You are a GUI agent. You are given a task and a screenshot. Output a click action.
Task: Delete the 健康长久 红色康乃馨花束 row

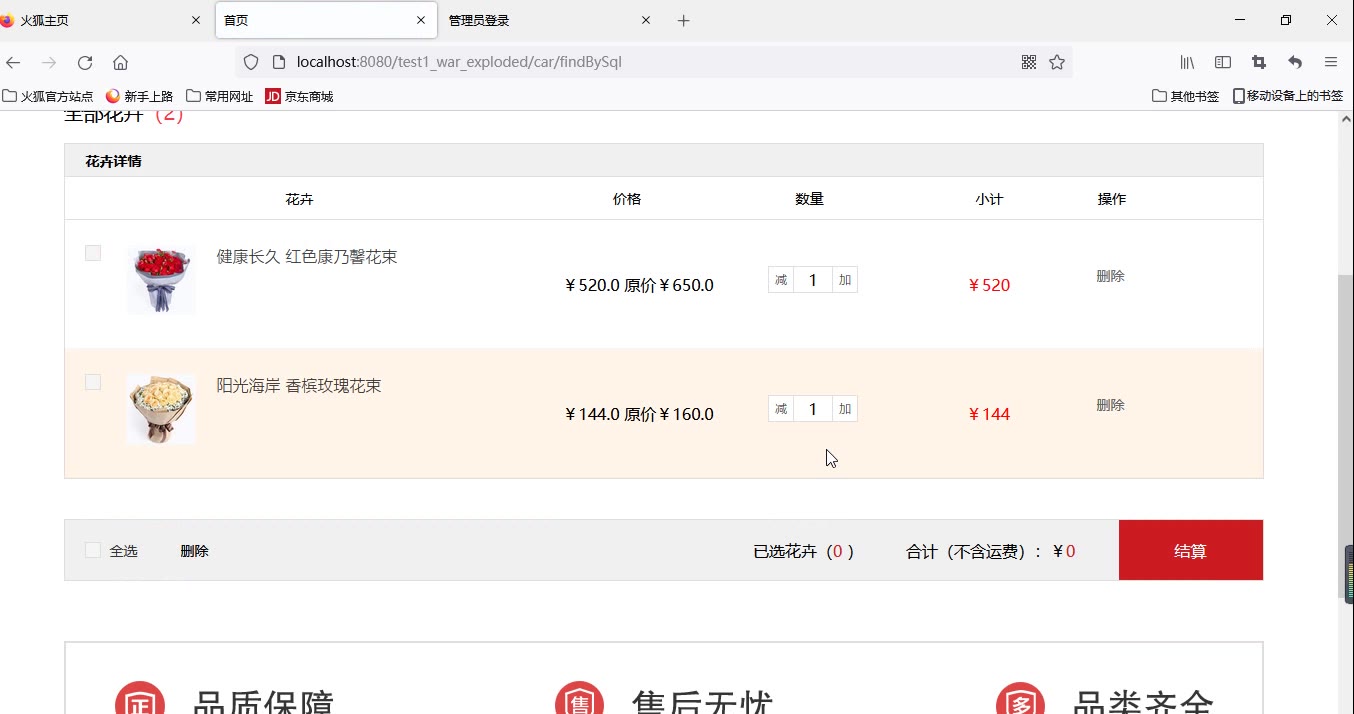(x=1110, y=276)
